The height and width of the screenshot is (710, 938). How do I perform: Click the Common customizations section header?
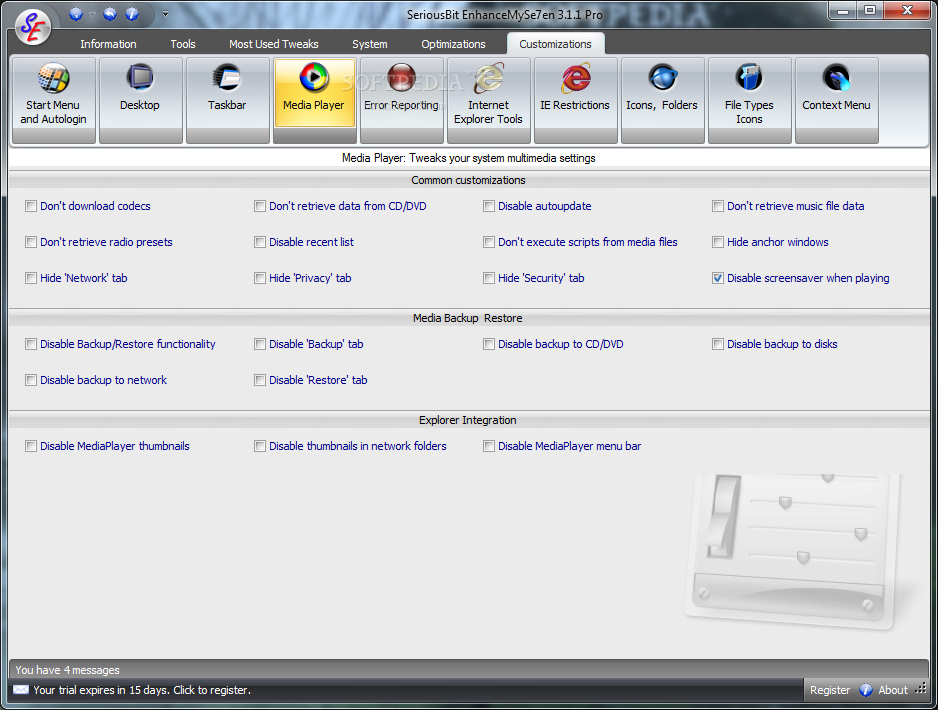pyautogui.click(x=468, y=180)
